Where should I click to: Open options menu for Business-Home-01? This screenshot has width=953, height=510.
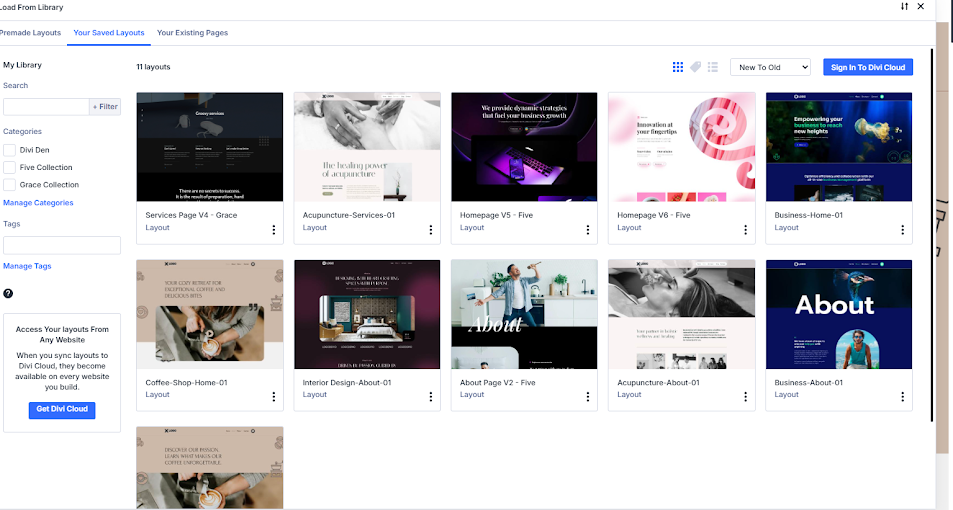[x=902, y=230]
